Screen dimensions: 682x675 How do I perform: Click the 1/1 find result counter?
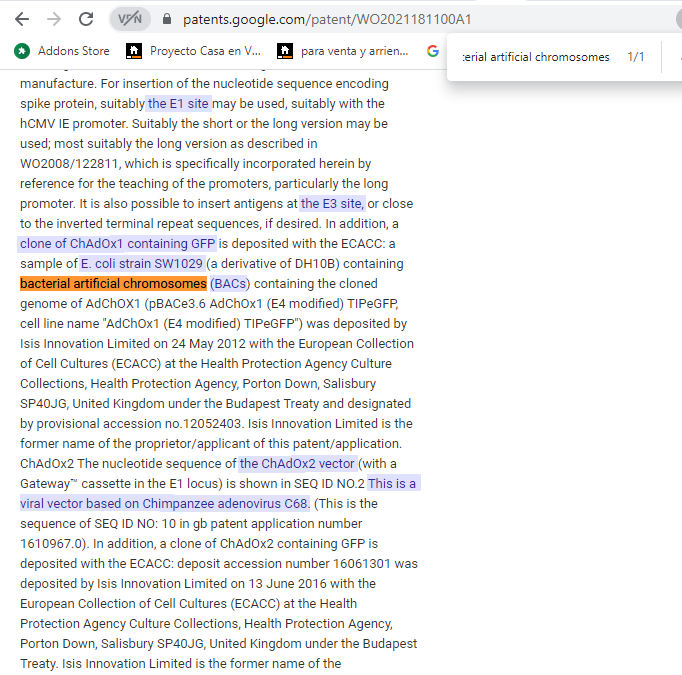click(x=636, y=57)
